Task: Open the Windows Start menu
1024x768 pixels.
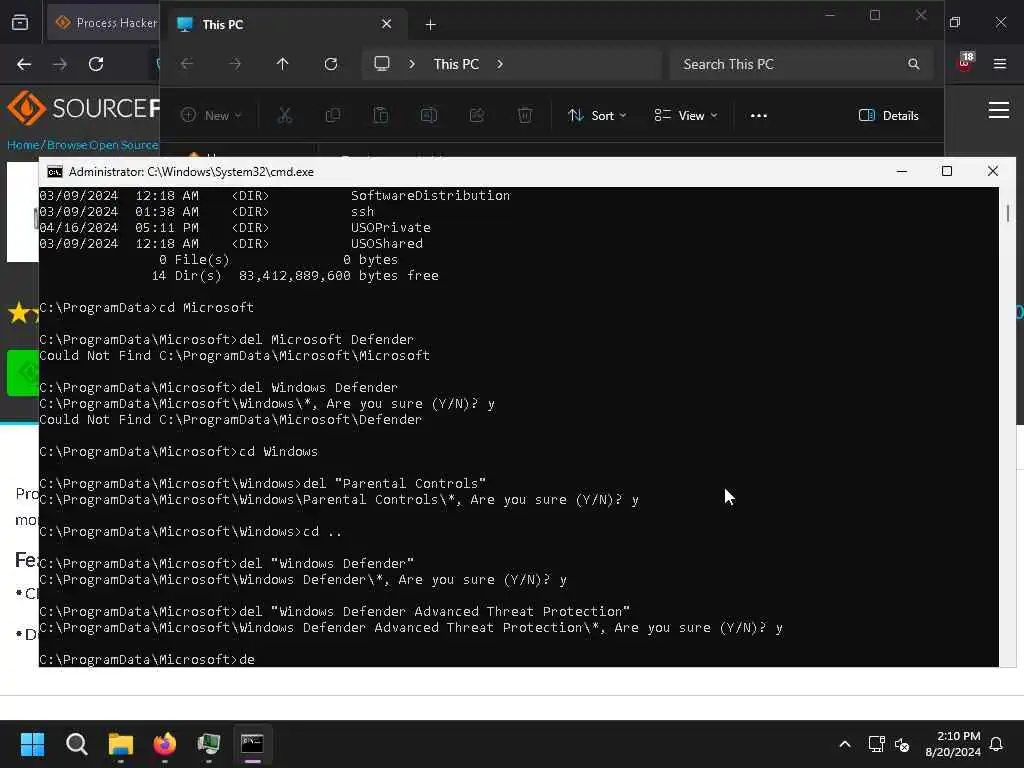Action: tap(32, 744)
